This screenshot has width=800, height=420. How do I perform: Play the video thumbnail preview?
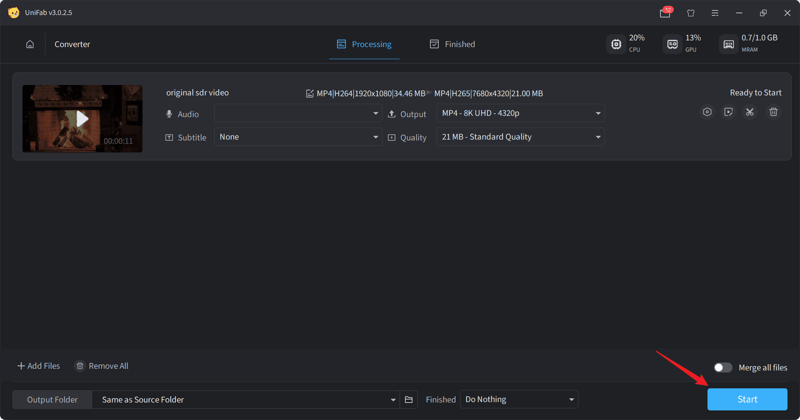[x=82, y=118]
